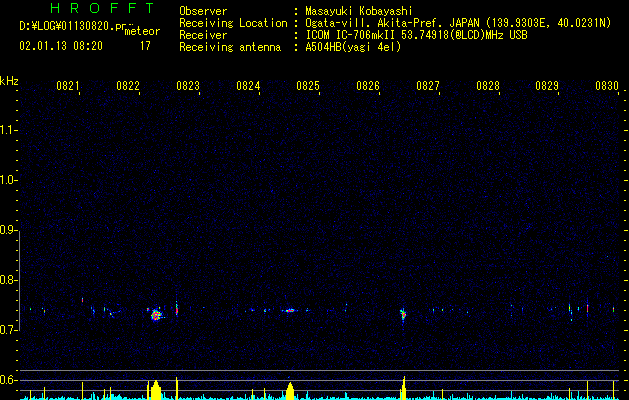Click the 0830 time marker
The width and height of the screenshot is (629, 400).
[607, 86]
